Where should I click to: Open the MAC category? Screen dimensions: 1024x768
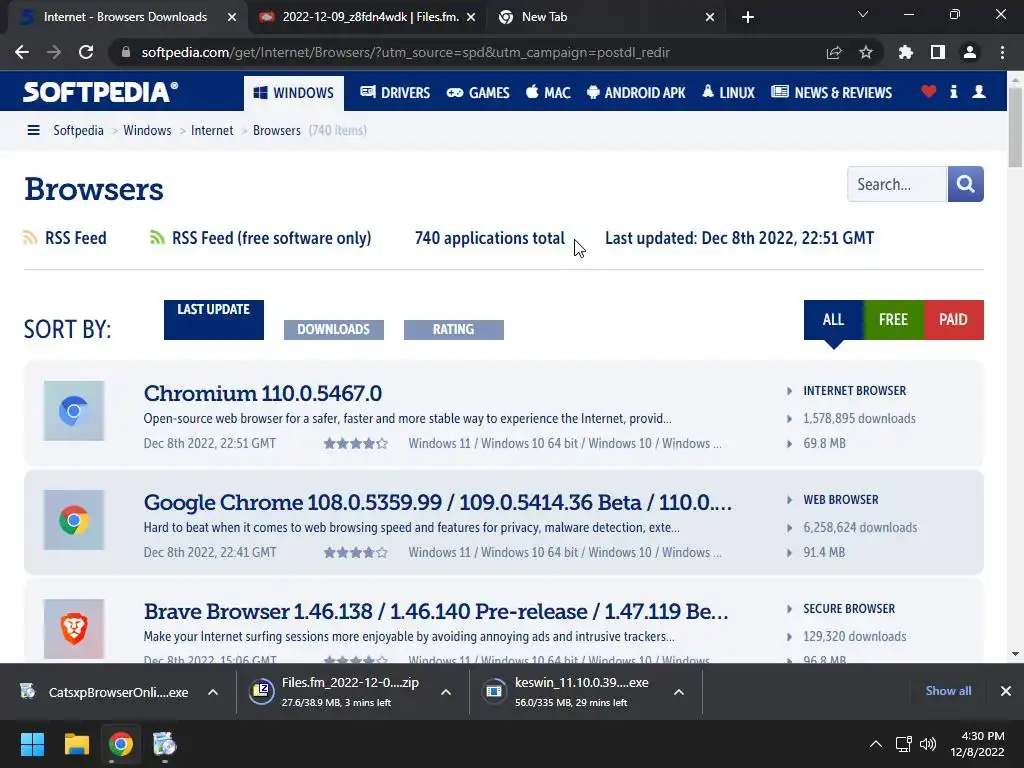548,93
